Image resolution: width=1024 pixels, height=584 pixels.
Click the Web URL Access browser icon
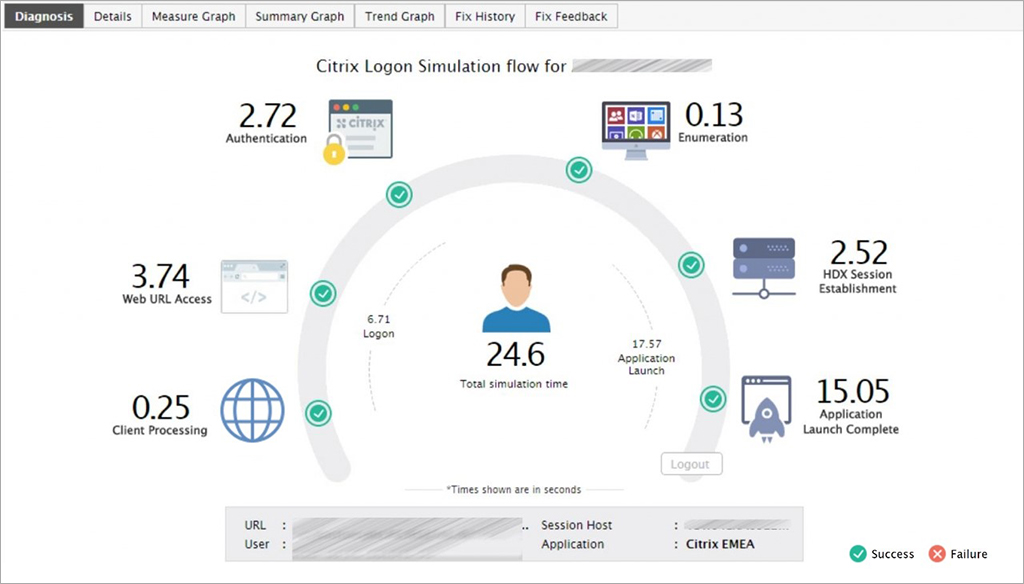point(254,287)
